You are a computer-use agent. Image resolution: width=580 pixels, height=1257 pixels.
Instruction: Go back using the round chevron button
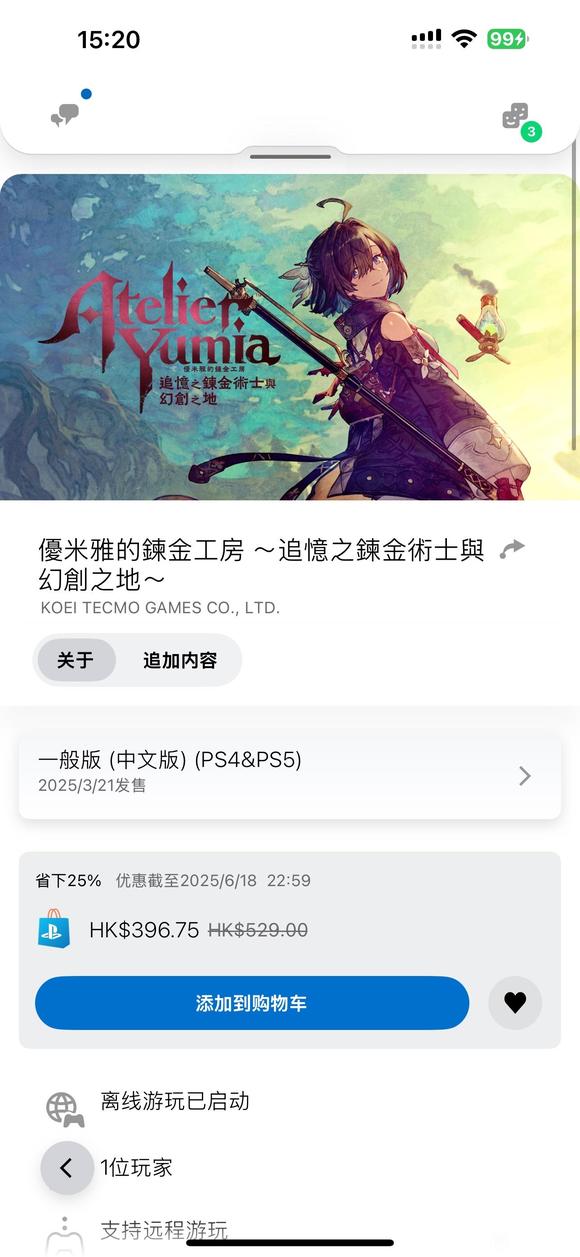(x=67, y=1167)
